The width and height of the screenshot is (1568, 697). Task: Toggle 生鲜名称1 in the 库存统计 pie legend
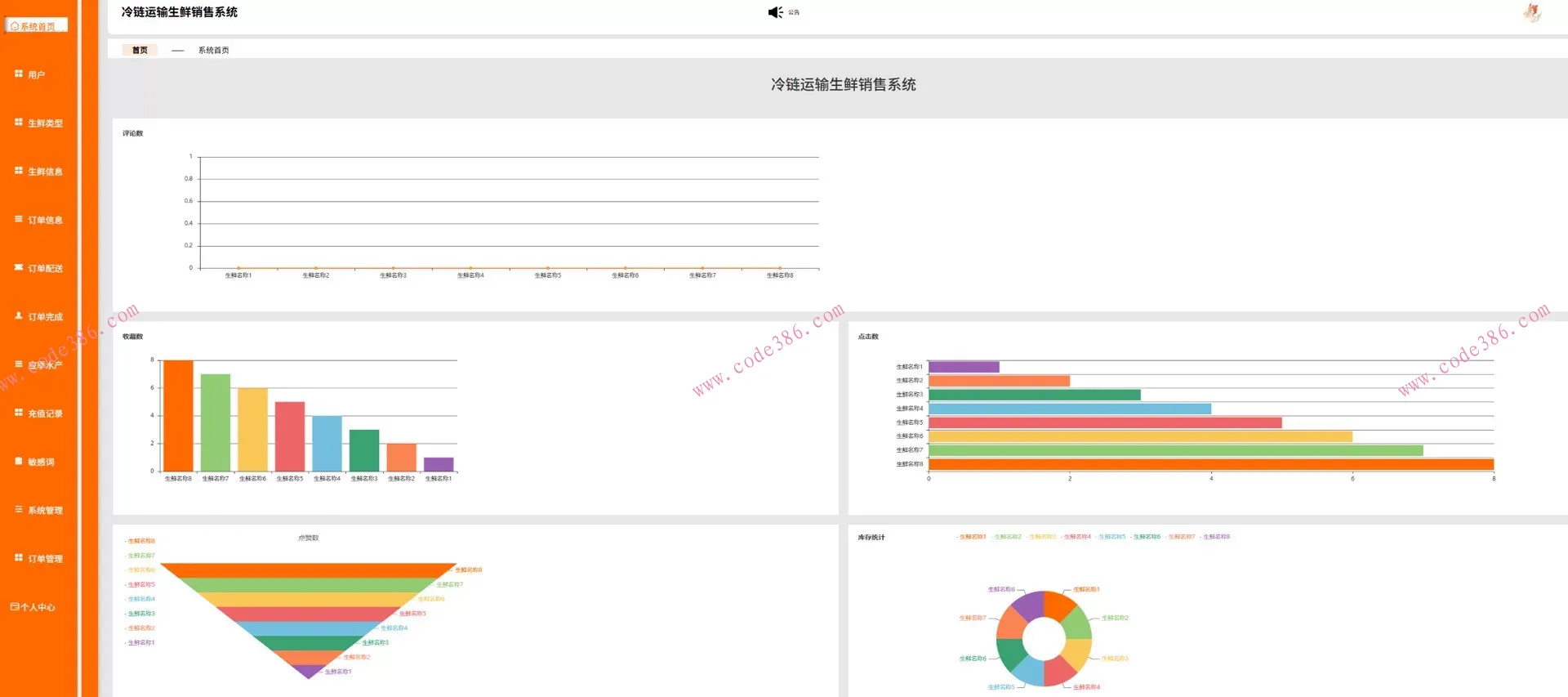pos(972,537)
